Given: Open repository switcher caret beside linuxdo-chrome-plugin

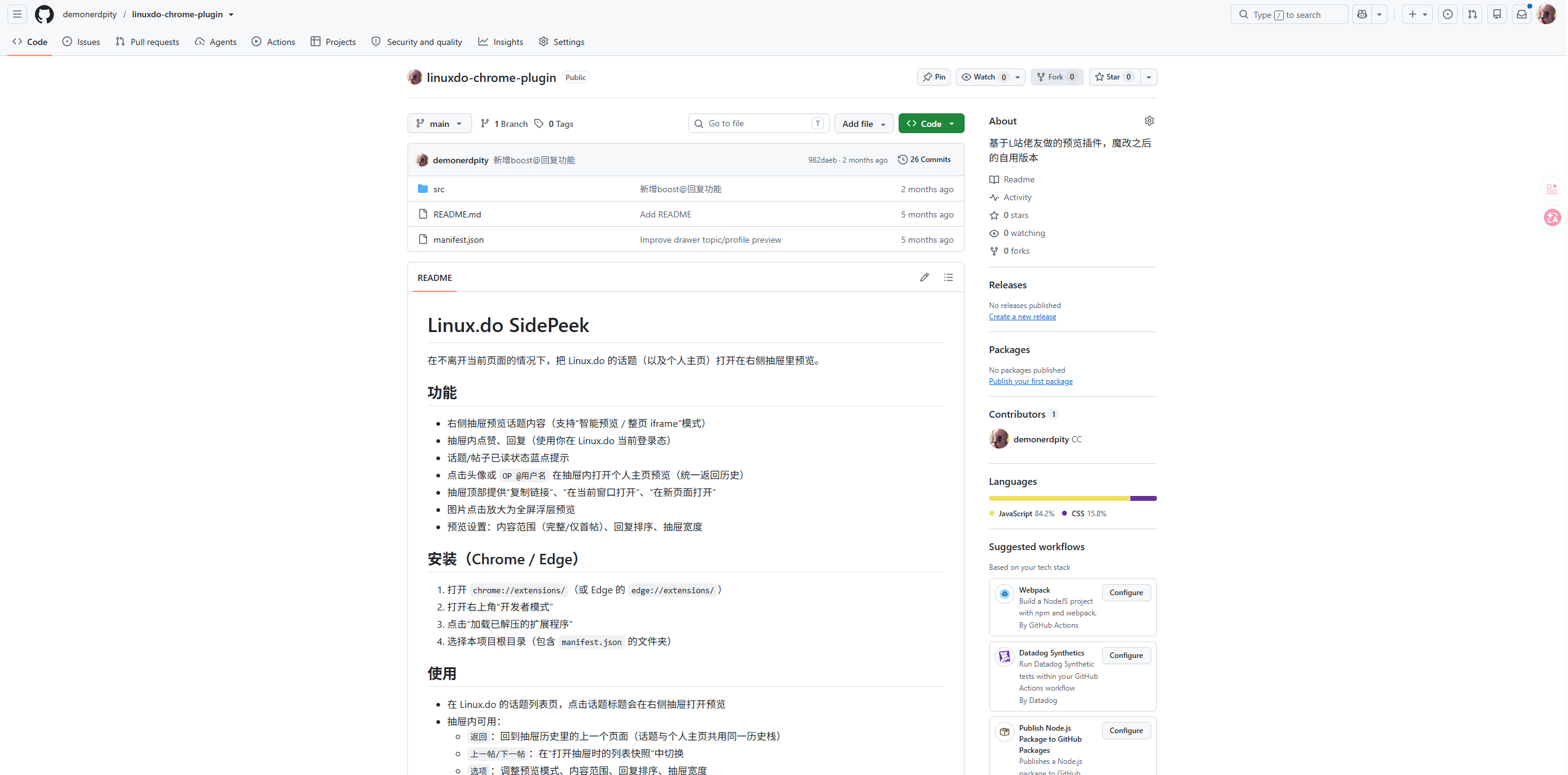Looking at the screenshot, I should pos(231,15).
